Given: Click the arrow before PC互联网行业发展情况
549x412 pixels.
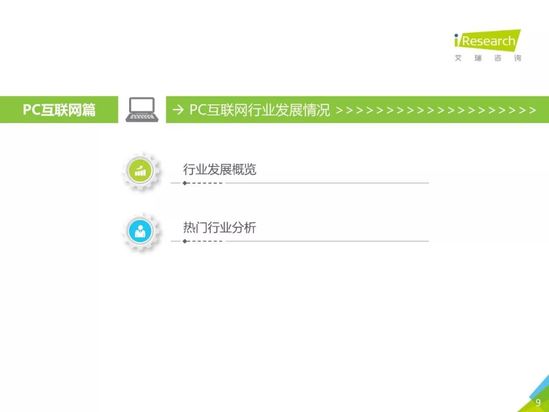Looking at the screenshot, I should point(178,110).
